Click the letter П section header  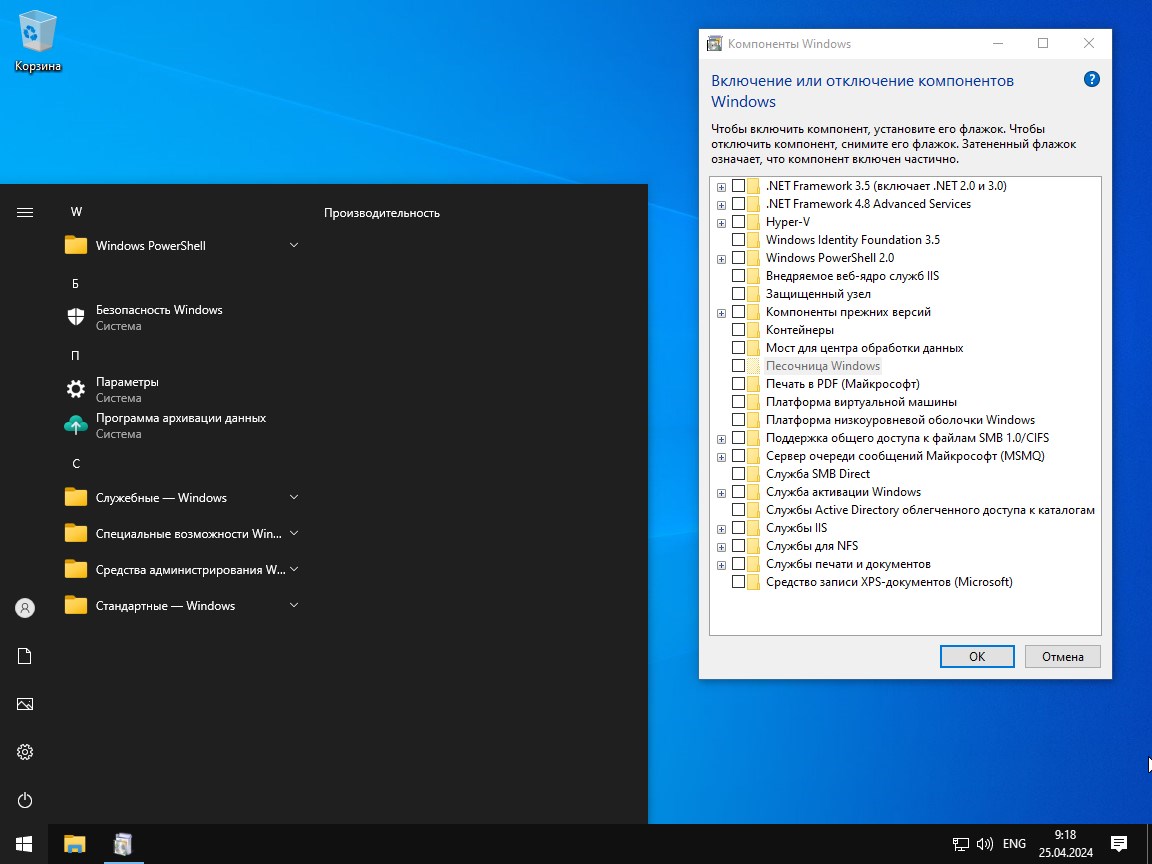[75, 356]
